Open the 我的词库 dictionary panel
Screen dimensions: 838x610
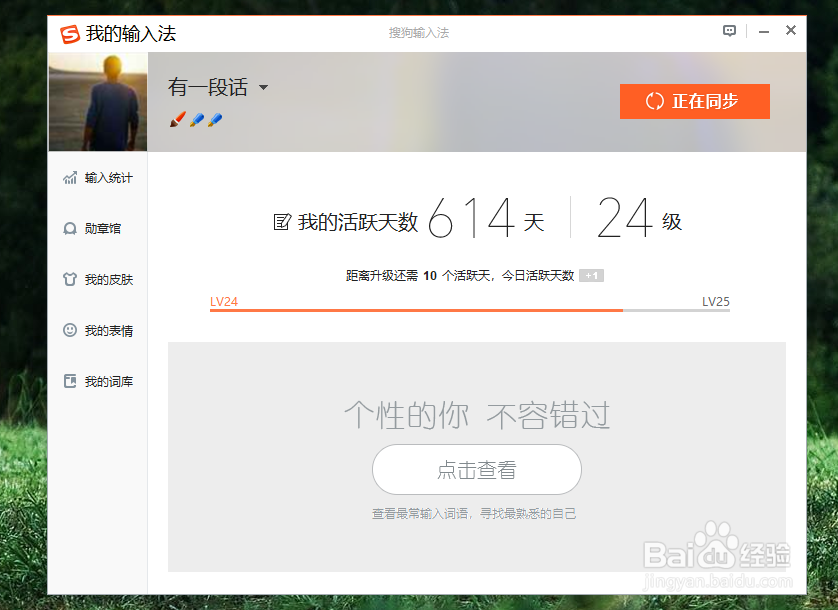point(96,381)
